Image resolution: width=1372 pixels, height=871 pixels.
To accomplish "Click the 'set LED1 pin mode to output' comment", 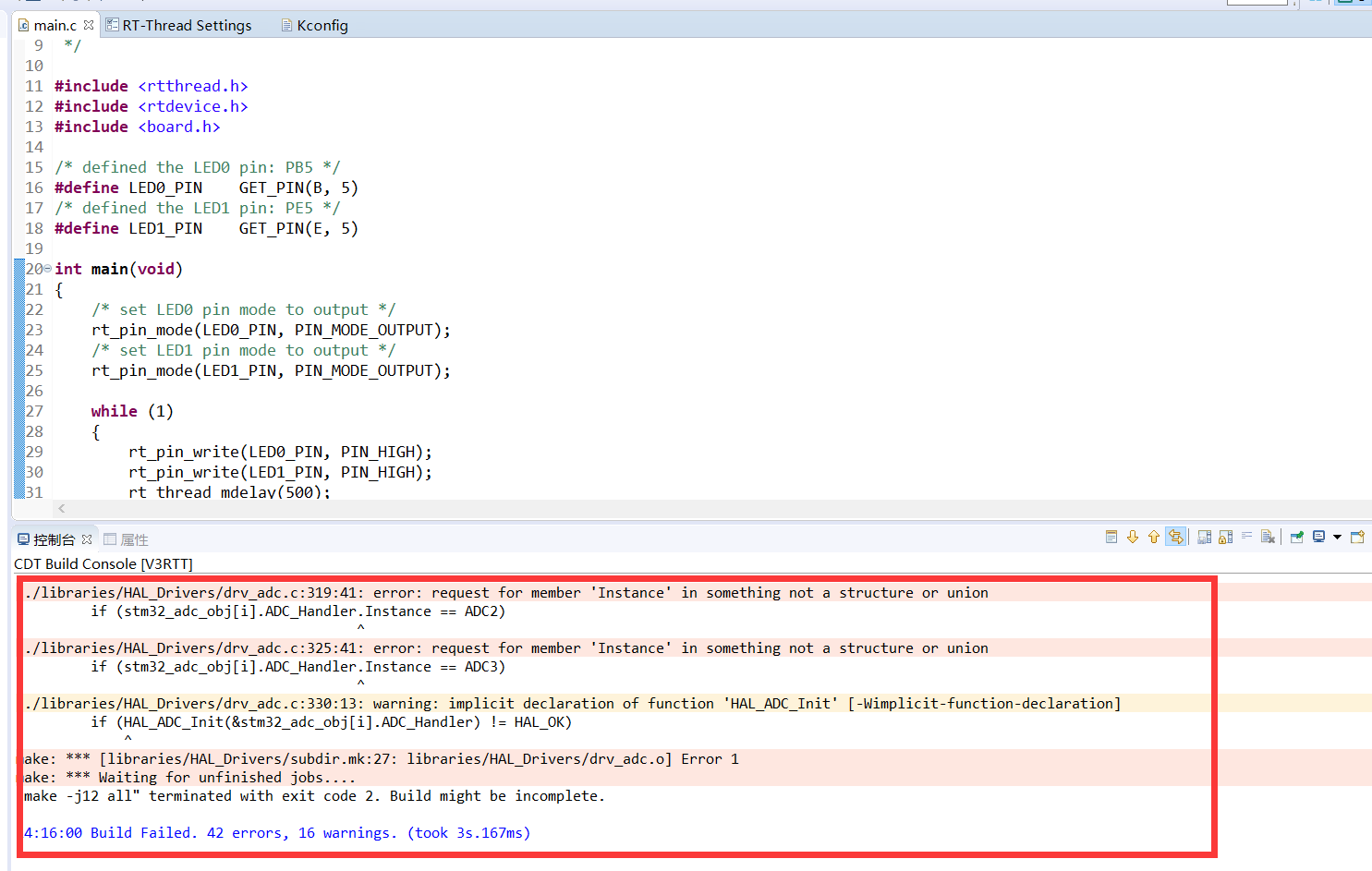I will point(243,350).
